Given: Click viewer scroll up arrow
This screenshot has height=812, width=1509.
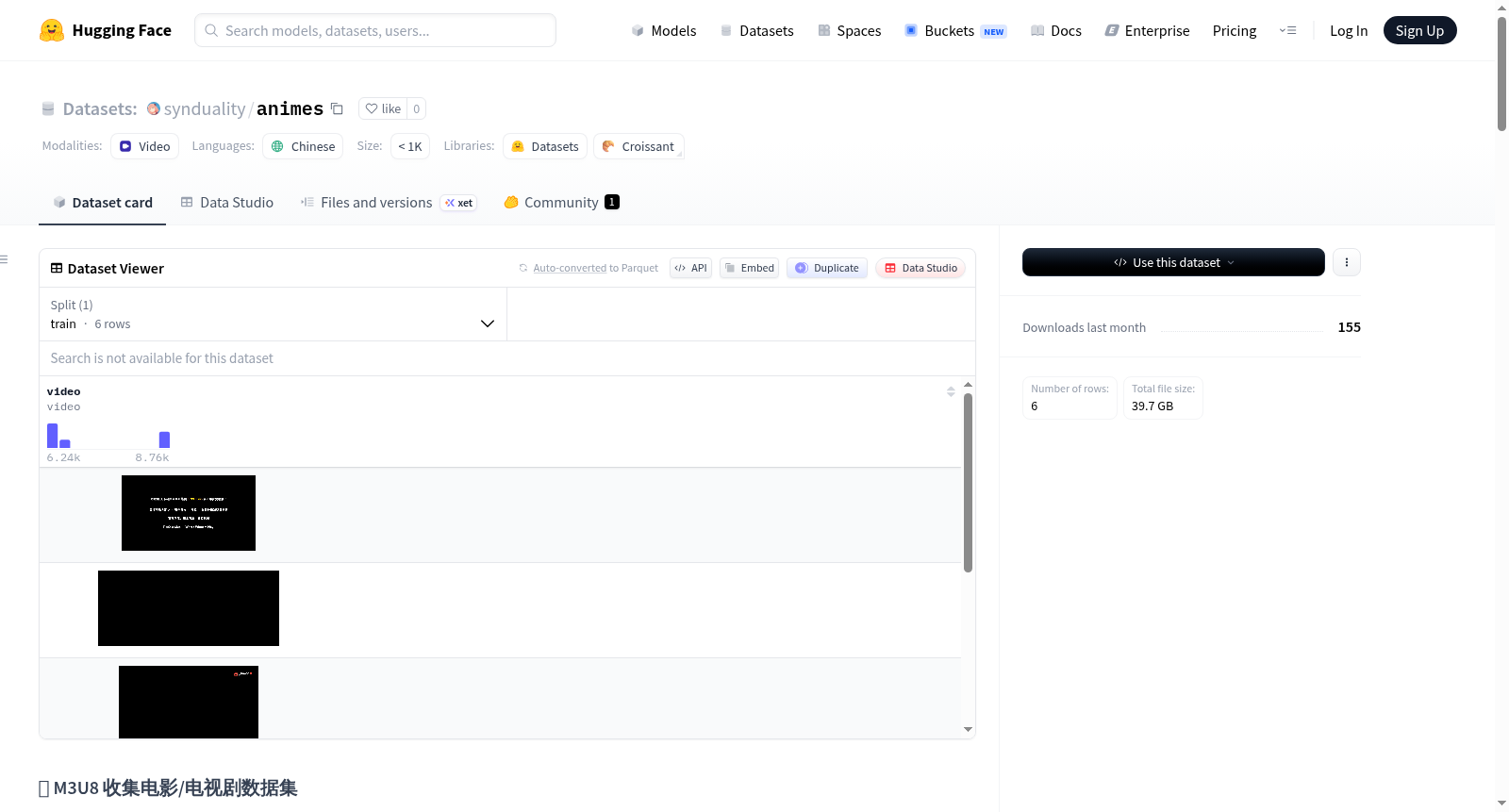Looking at the screenshot, I should pyautogui.click(x=968, y=385).
